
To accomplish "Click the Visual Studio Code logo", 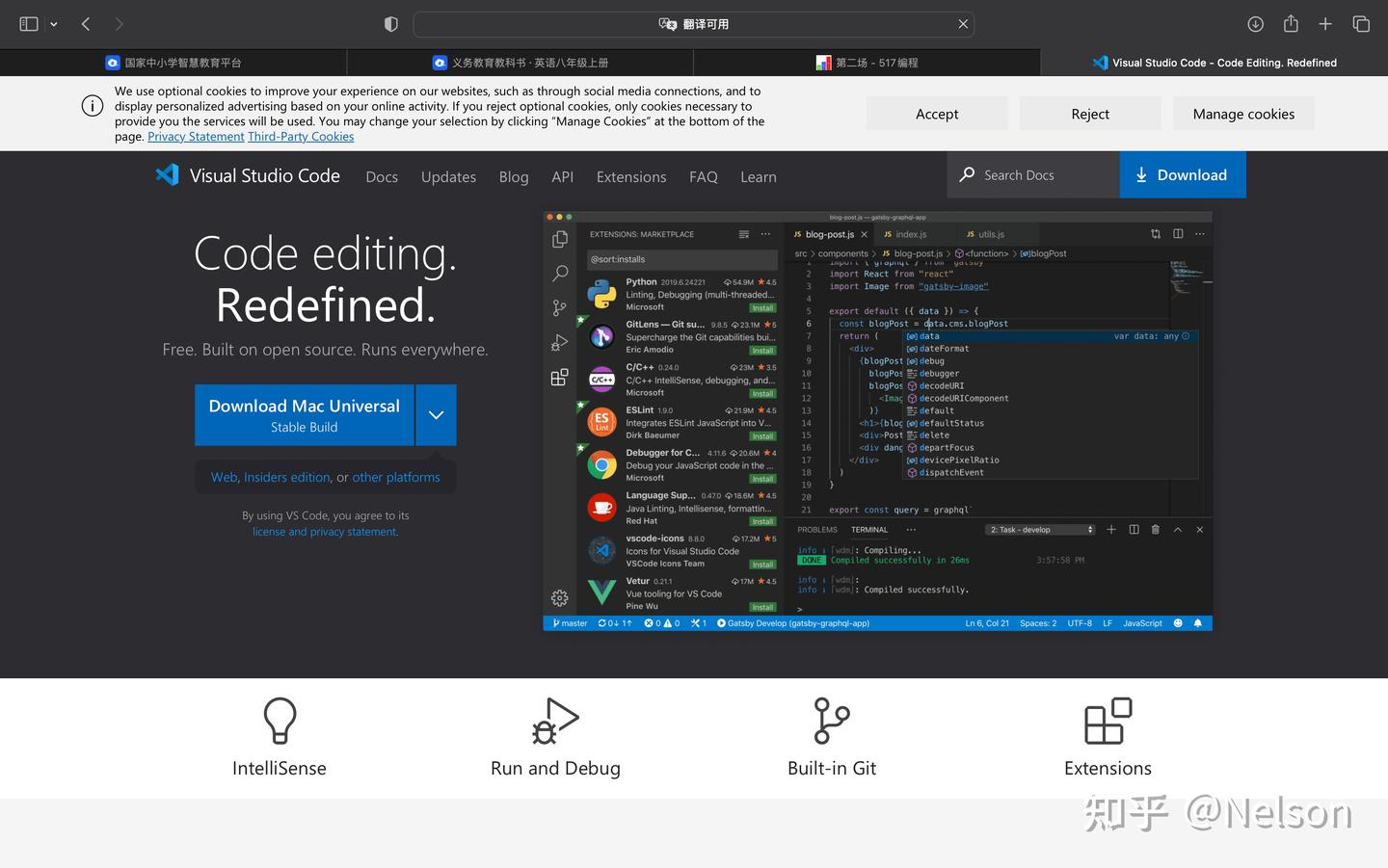I will (x=168, y=175).
